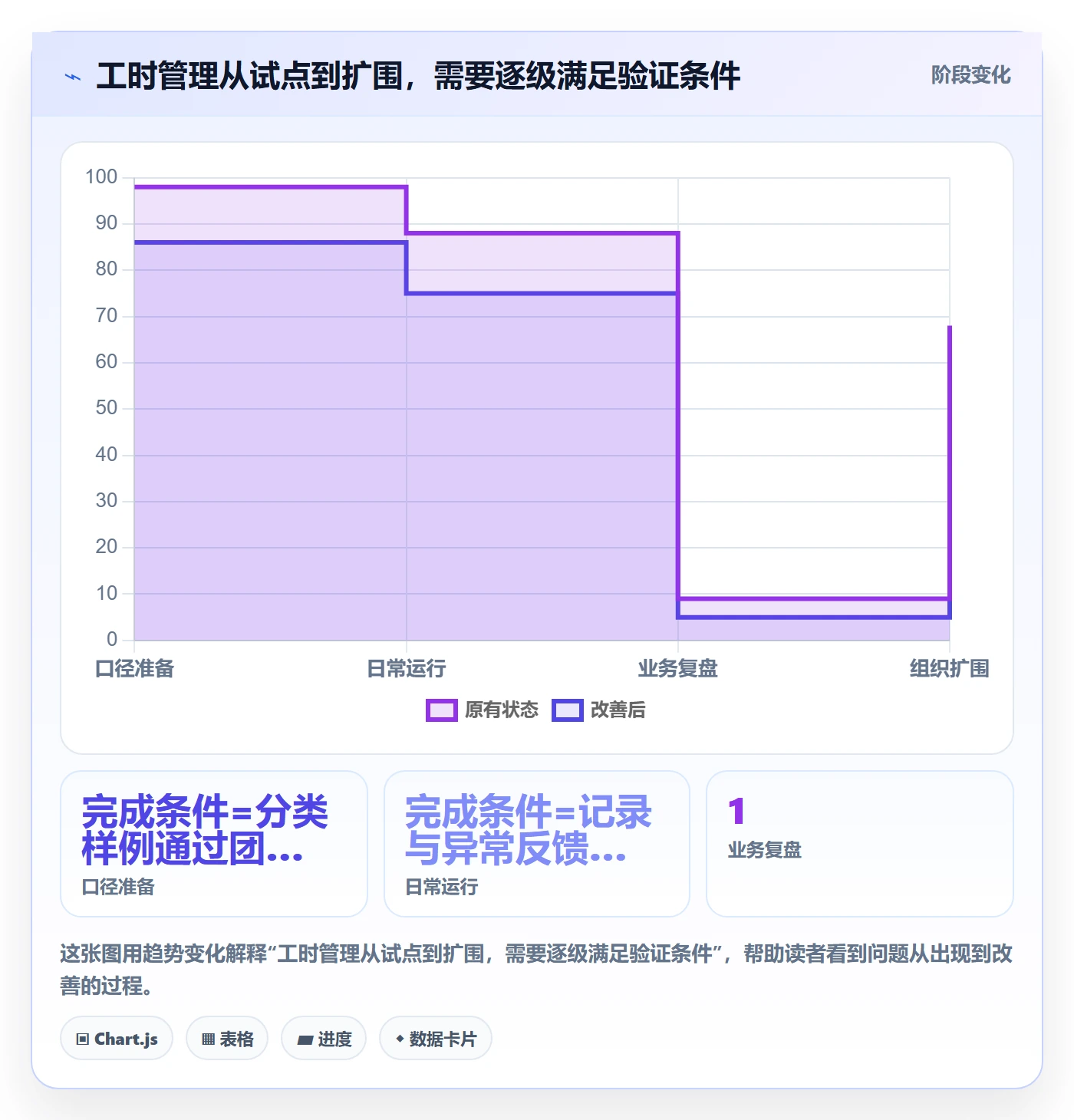Click the 业务复盘 caption in third card

click(x=765, y=850)
